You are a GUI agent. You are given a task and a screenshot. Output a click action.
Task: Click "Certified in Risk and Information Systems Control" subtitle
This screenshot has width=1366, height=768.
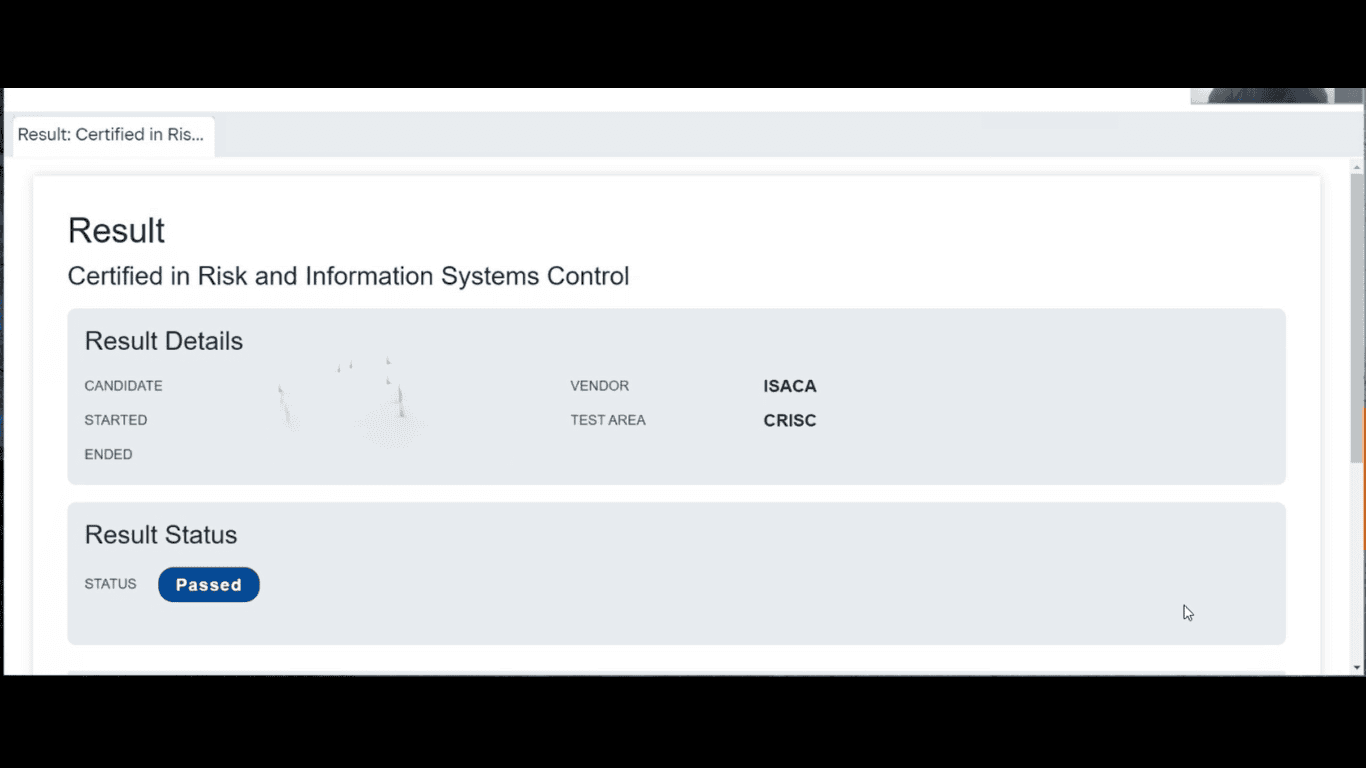tap(348, 276)
